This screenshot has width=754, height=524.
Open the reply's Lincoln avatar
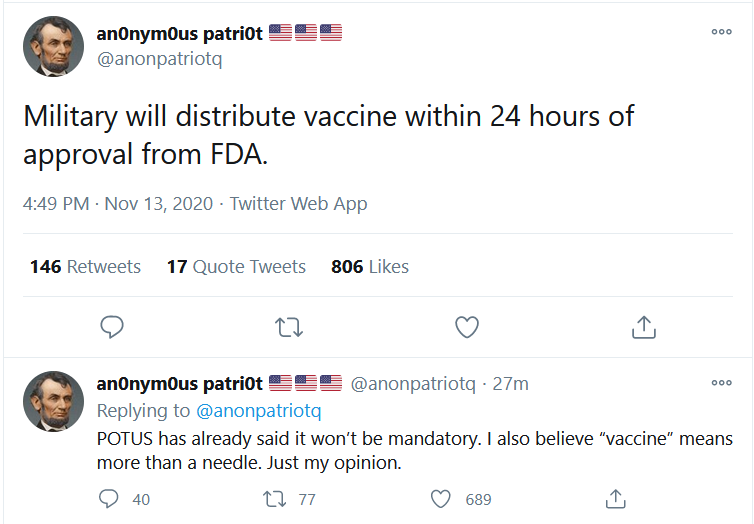(53, 402)
